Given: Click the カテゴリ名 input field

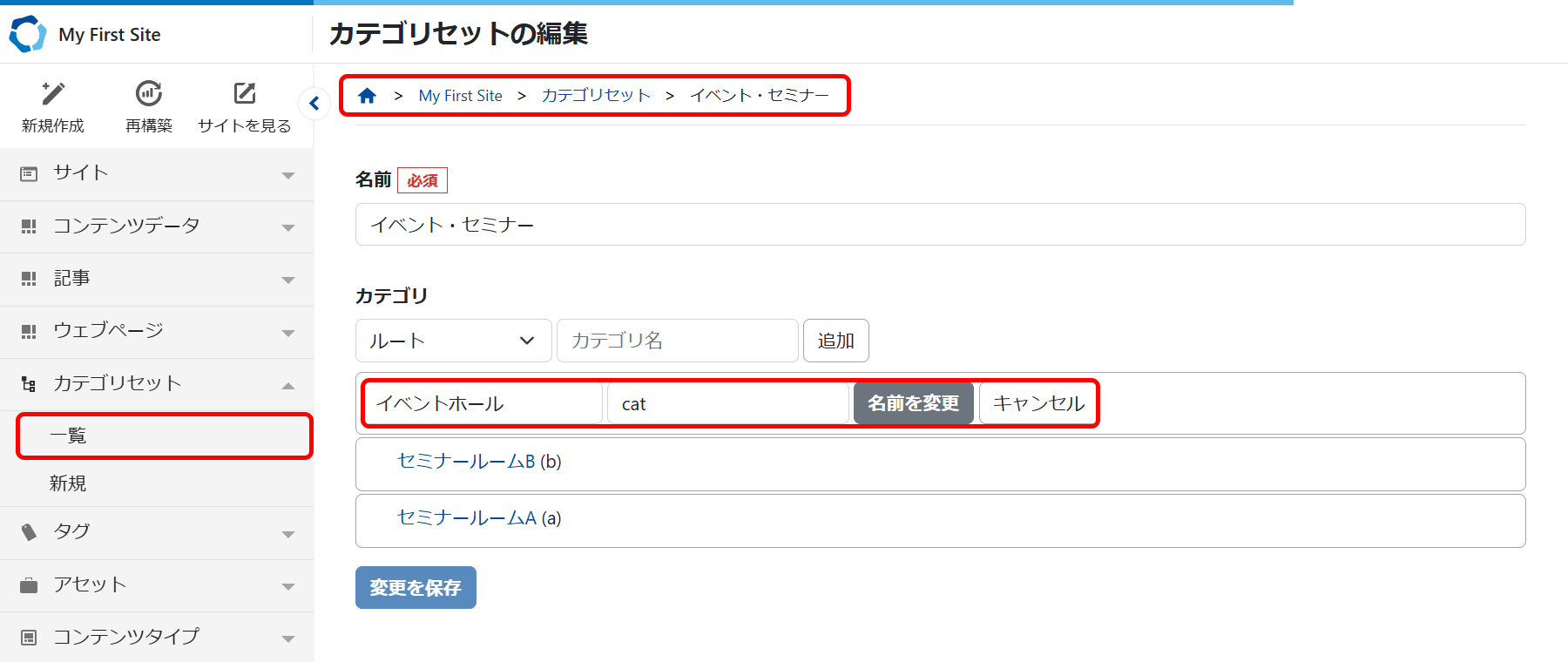Looking at the screenshot, I should [677, 341].
